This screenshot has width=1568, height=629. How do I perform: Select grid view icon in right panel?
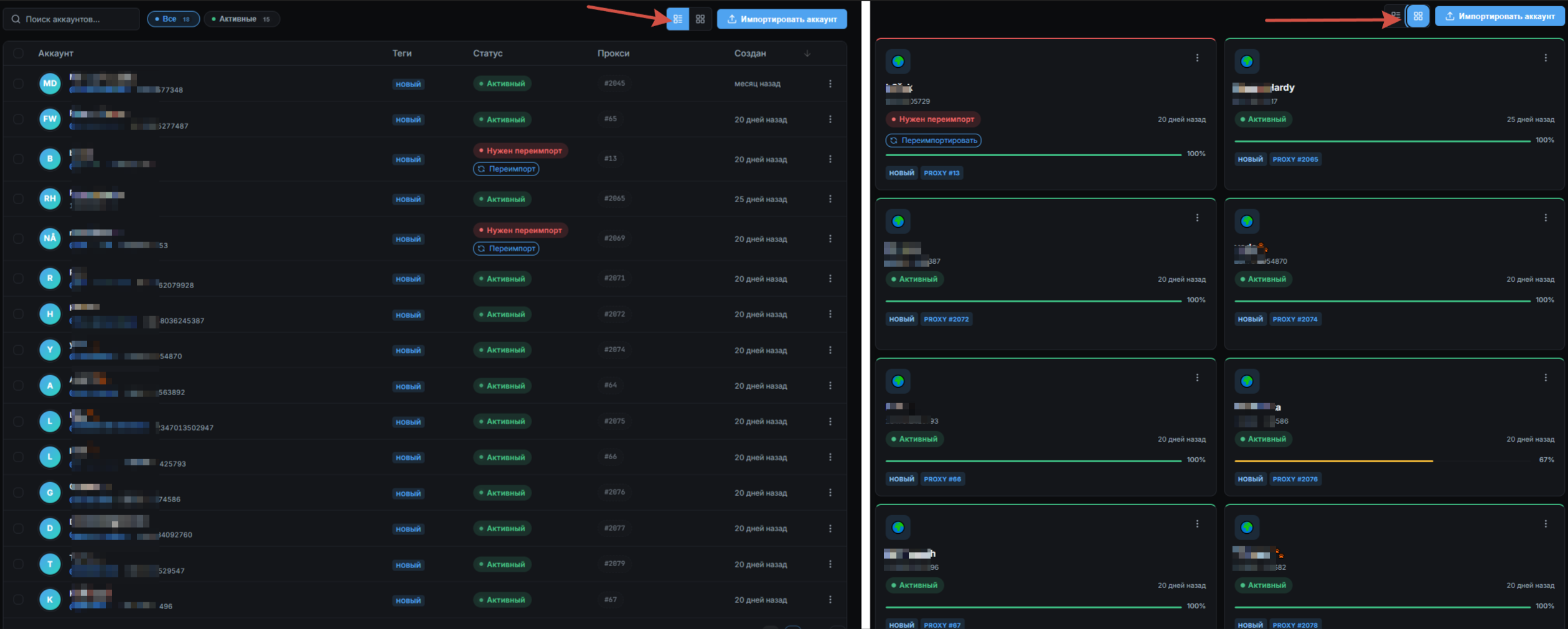point(1418,17)
